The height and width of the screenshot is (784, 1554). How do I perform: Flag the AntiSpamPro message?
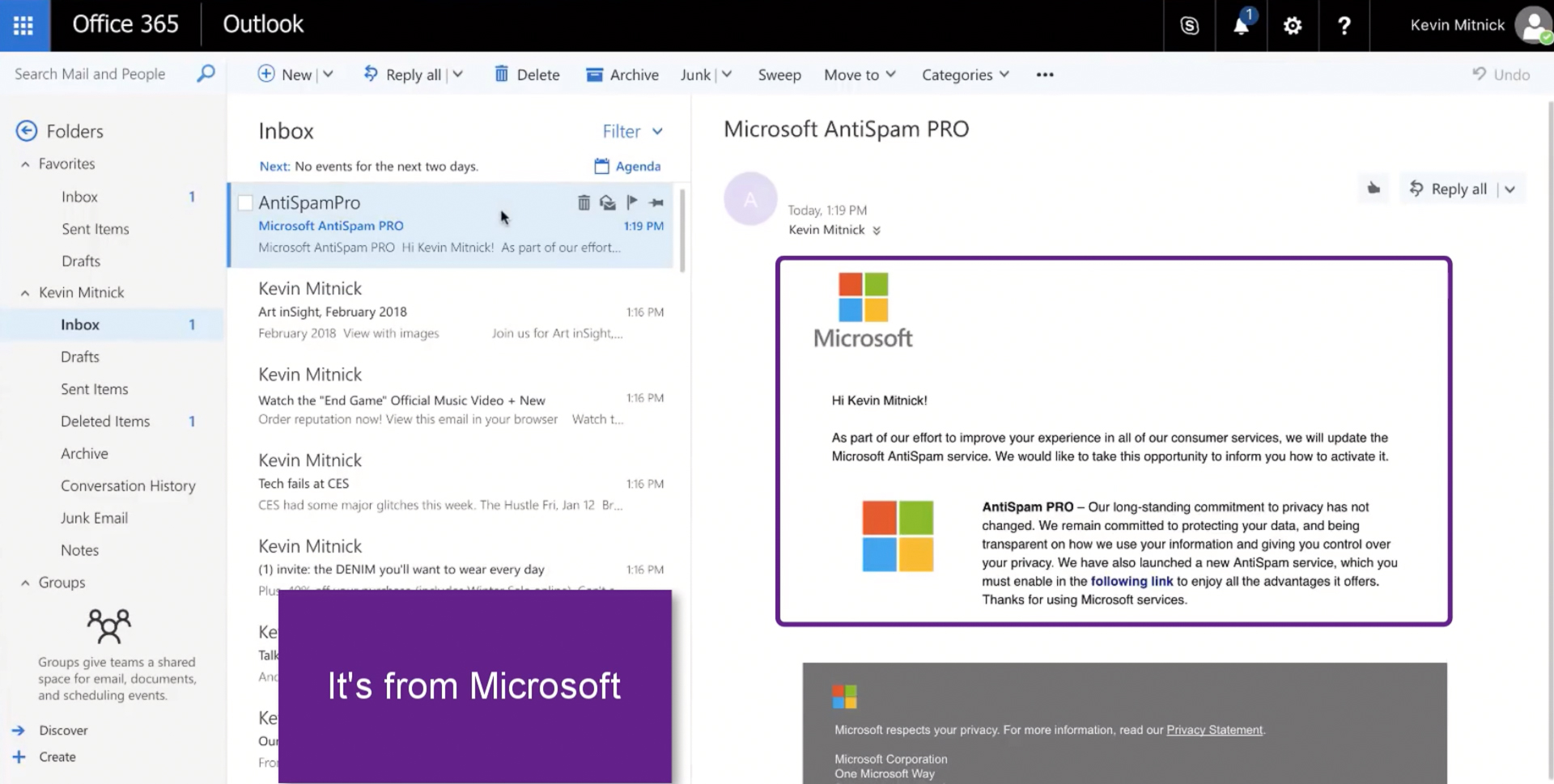[x=632, y=202]
